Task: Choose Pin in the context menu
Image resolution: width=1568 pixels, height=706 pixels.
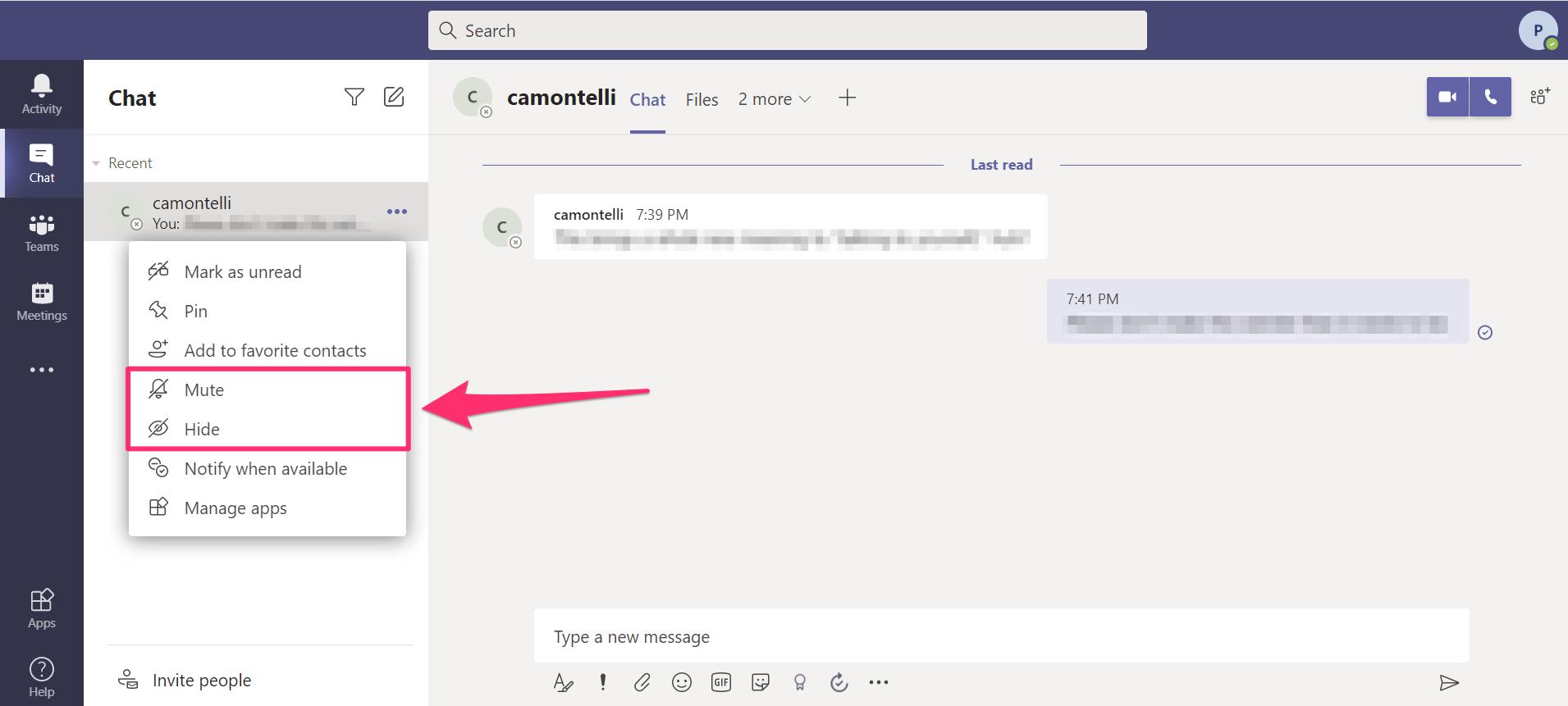Action: coord(267,311)
